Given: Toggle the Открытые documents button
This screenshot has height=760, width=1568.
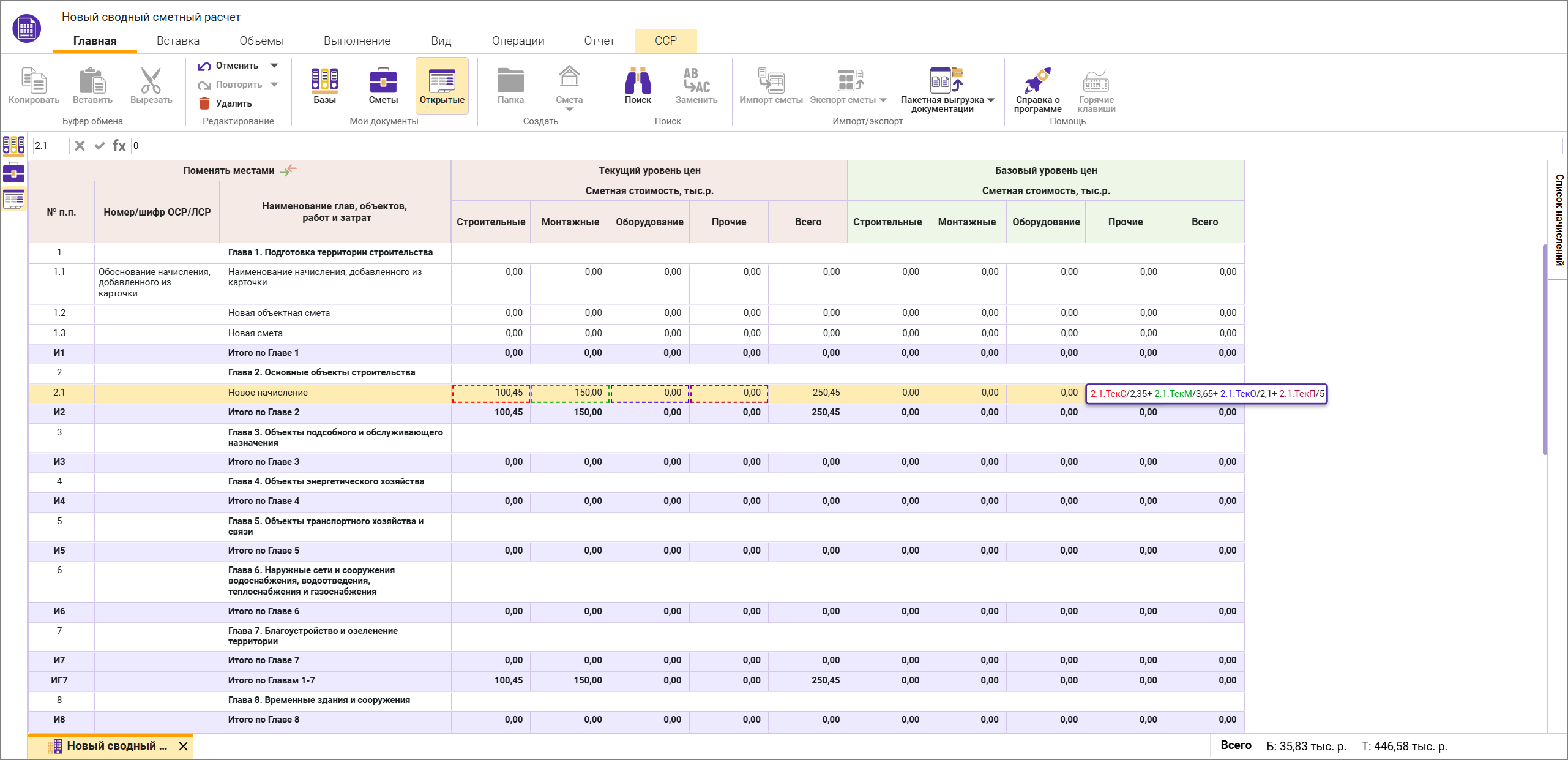Looking at the screenshot, I should point(442,86).
